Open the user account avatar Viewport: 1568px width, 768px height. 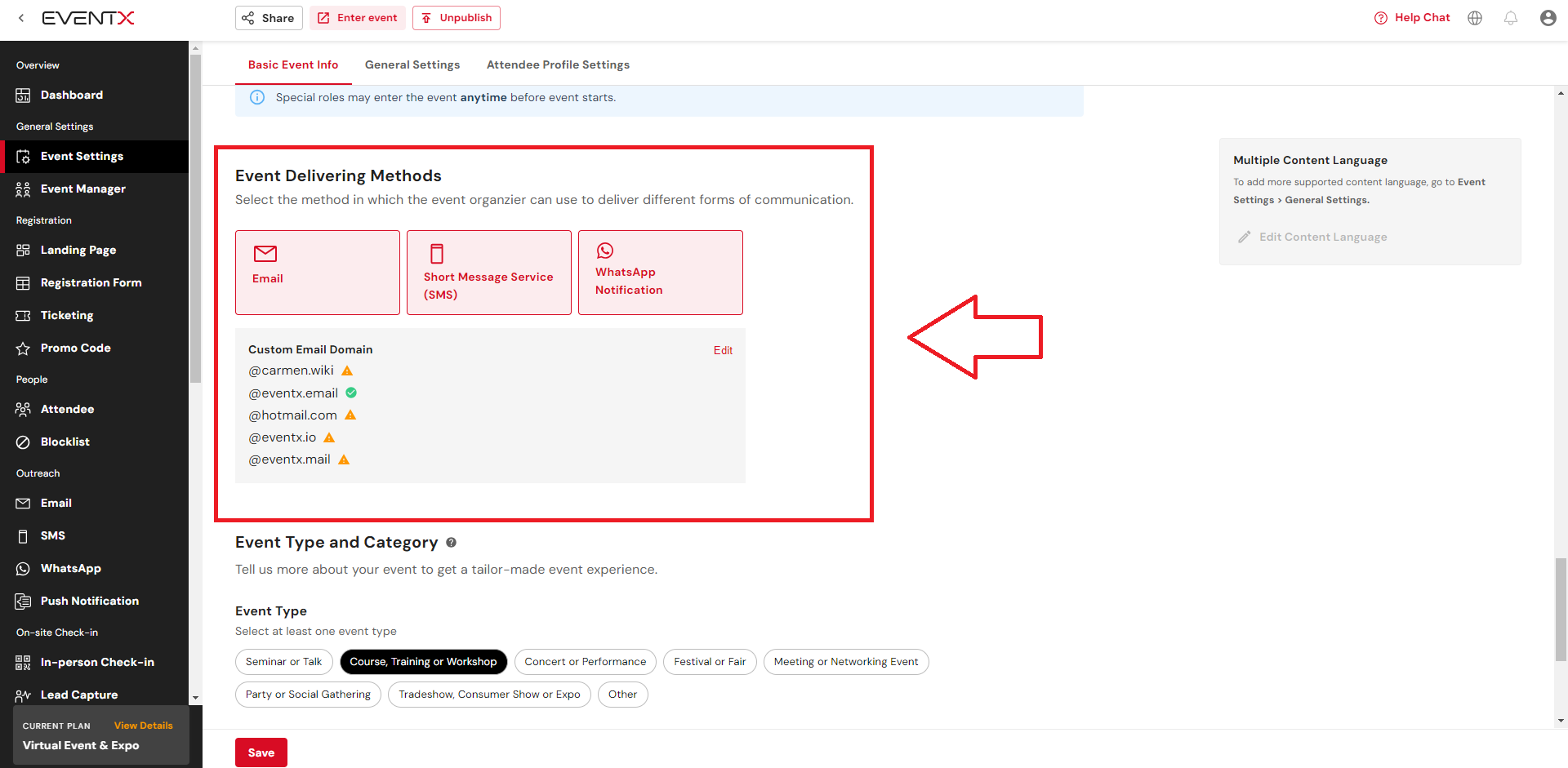coord(1548,18)
